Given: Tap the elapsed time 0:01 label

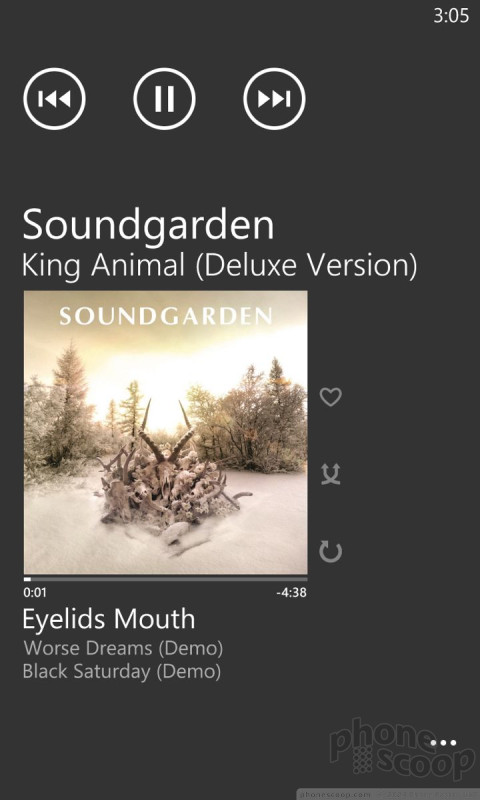Looking at the screenshot, I should point(35,592).
